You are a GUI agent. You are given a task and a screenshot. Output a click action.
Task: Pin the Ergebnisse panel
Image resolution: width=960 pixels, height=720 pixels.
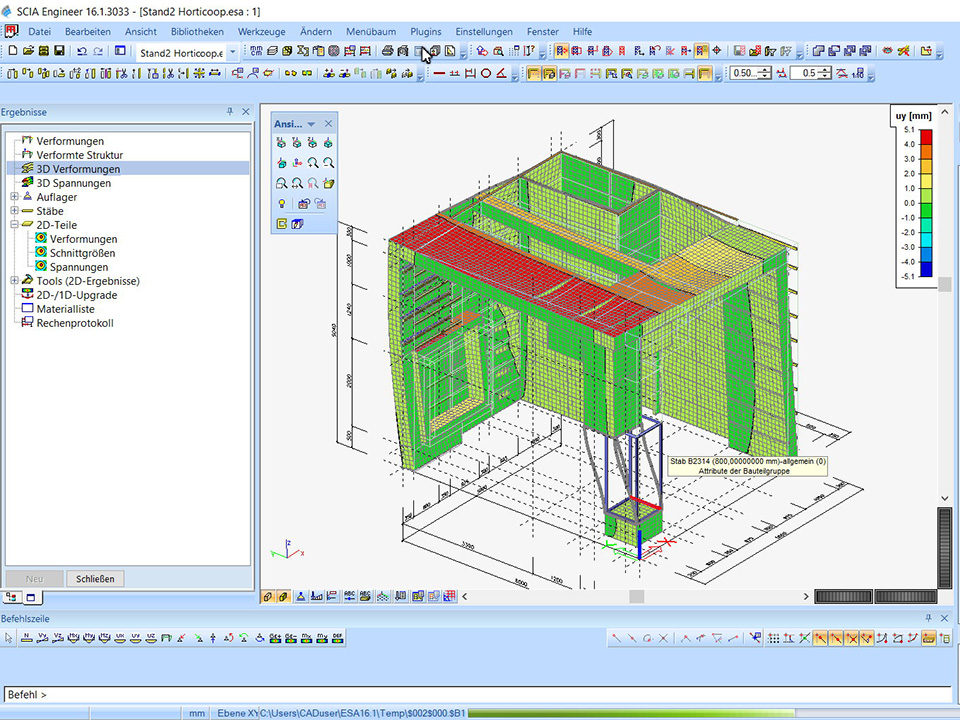[230, 112]
